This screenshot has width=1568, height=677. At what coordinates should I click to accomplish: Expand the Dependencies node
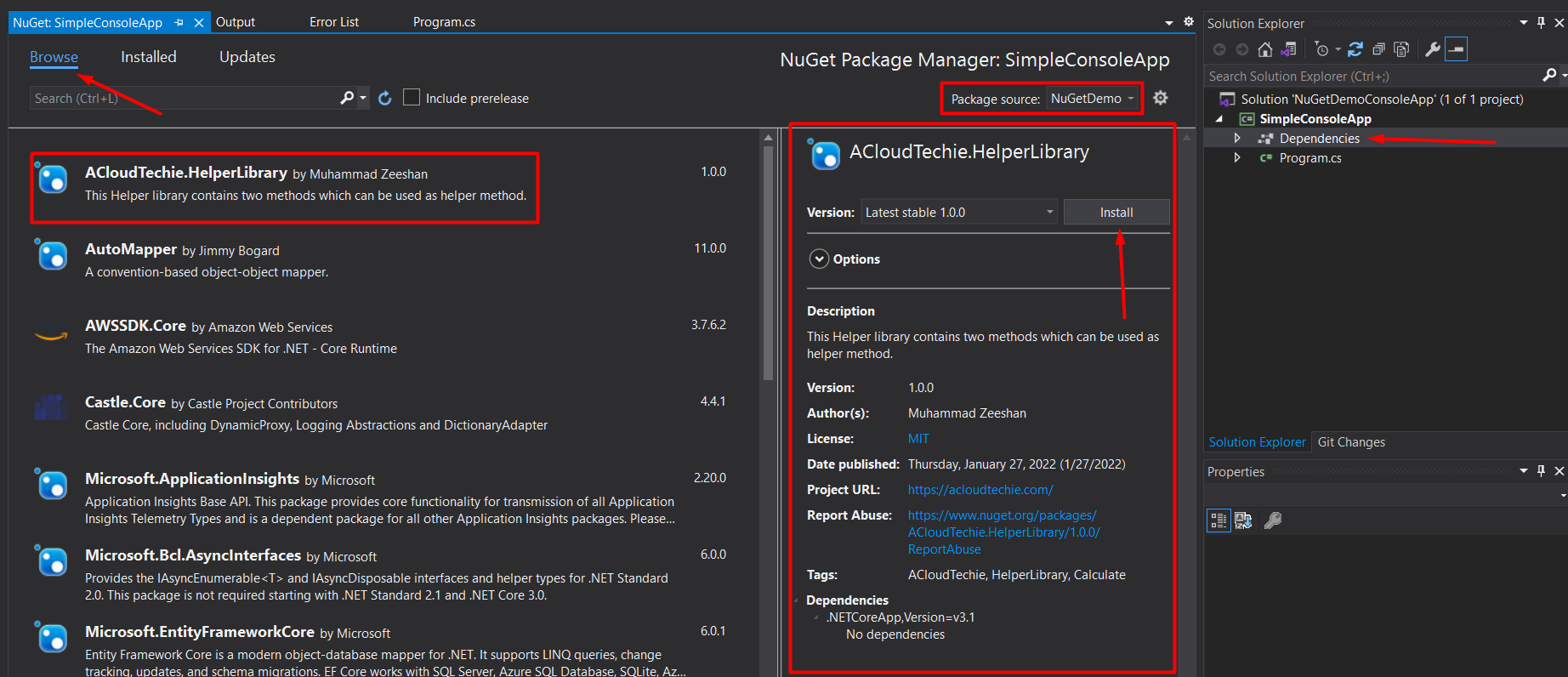click(x=1237, y=138)
